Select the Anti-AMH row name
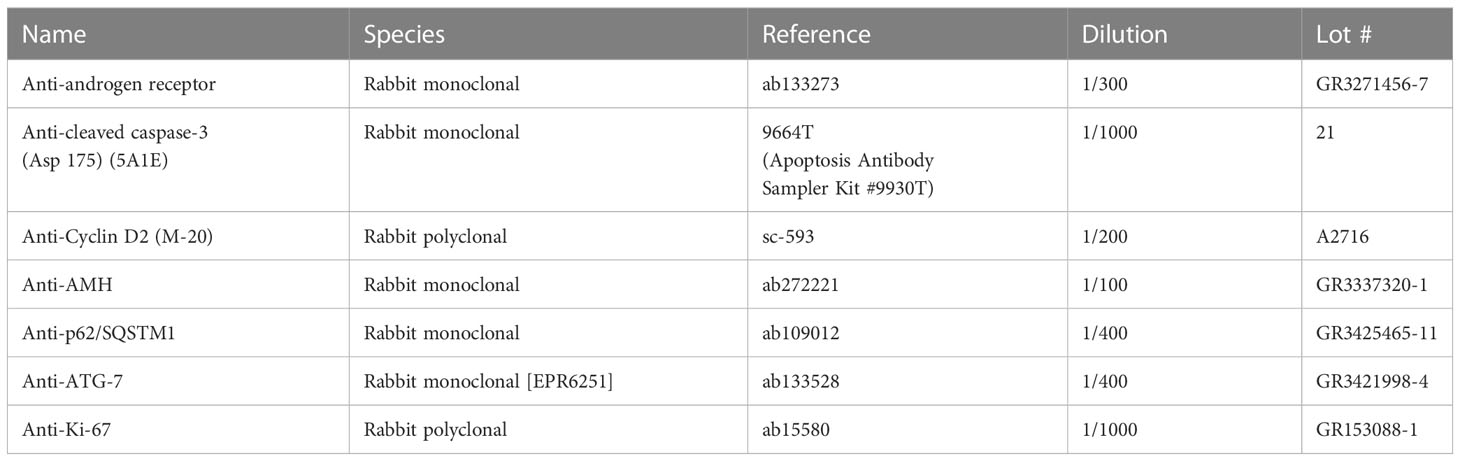Viewport: 1460px width, 461px height. 59,285
